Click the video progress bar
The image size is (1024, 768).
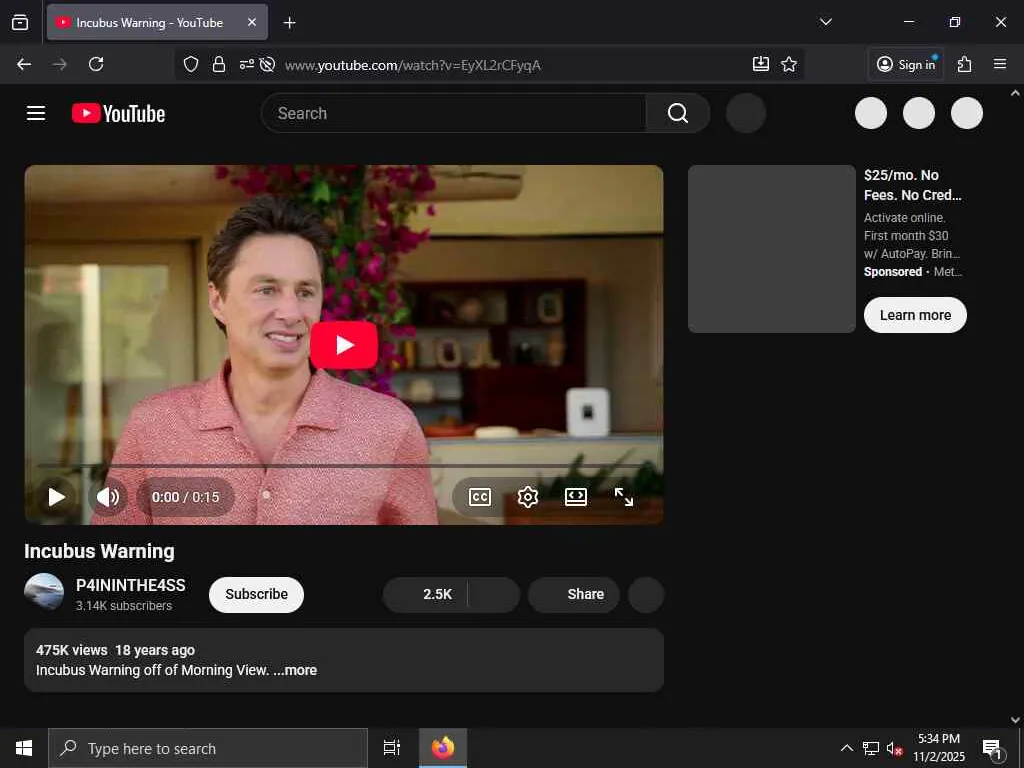pyautogui.click(x=344, y=465)
